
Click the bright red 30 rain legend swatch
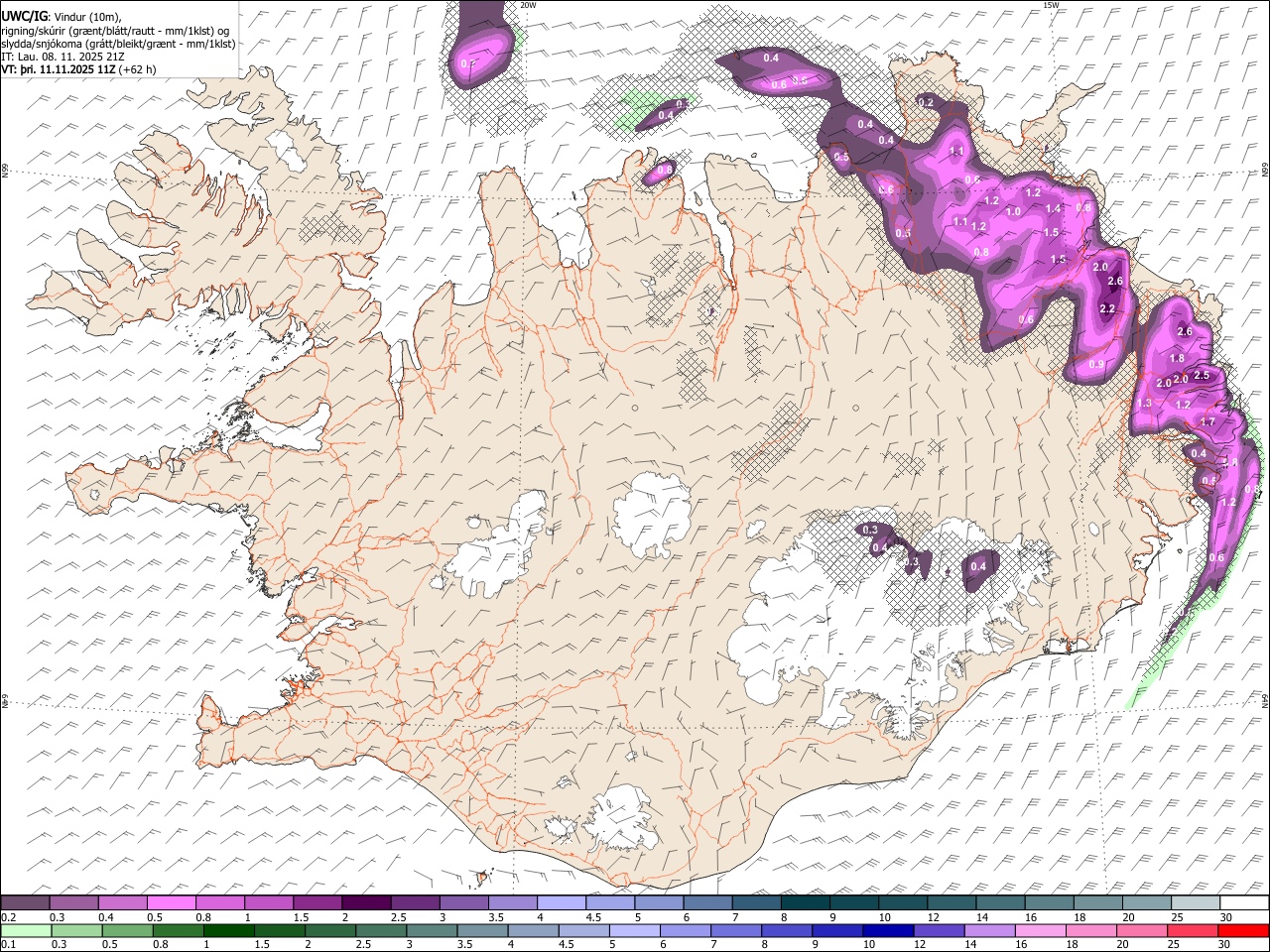(x=1243, y=930)
